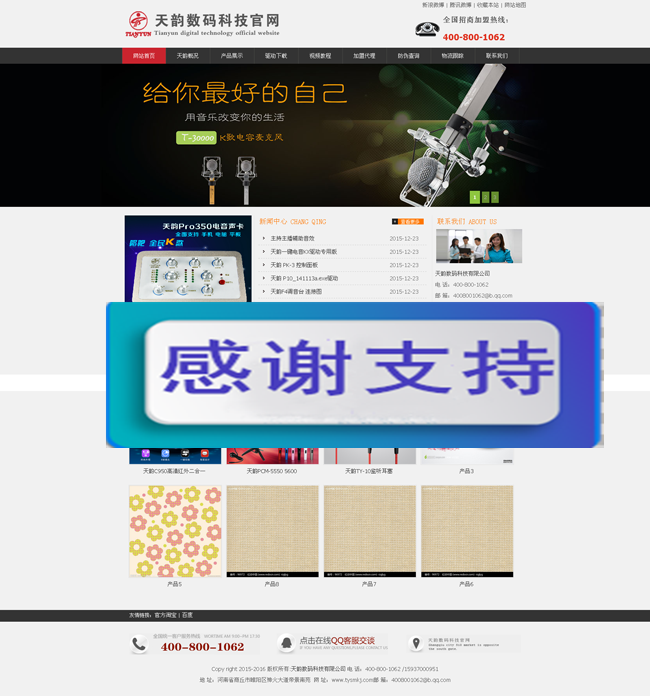Click 点击在线QQ客服交谈 in the footer
650x696 pixels.
point(337,641)
